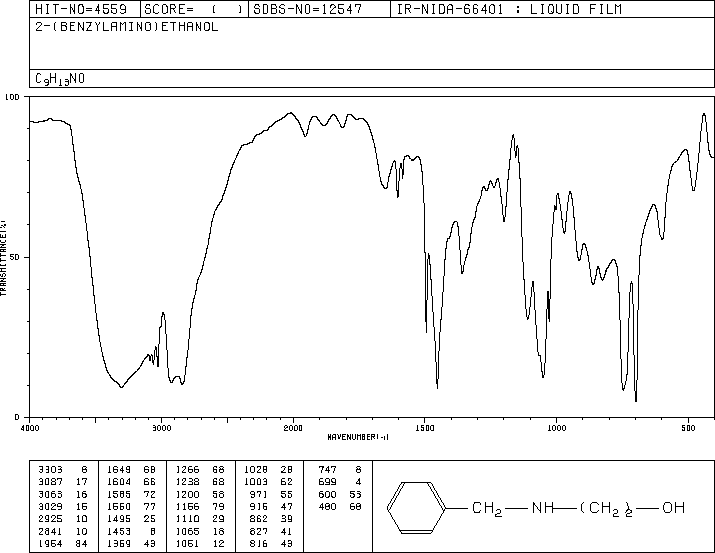715x553 pixels.
Task: Click the 500 tick on the wavenumber axis
Action: click(x=688, y=428)
